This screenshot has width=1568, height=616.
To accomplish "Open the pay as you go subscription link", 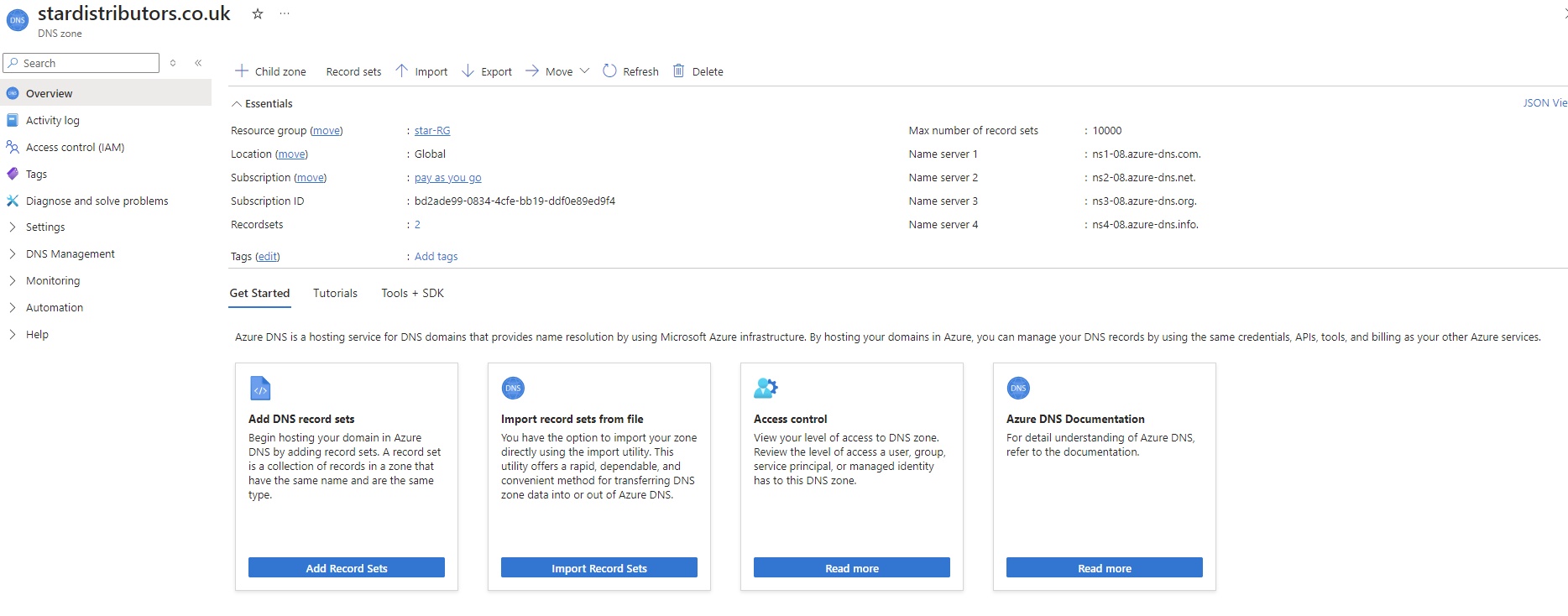I will pyautogui.click(x=448, y=177).
